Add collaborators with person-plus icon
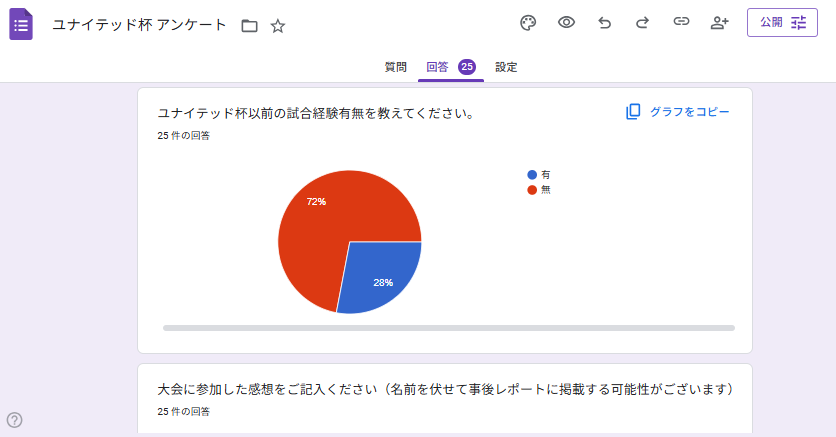 point(719,22)
